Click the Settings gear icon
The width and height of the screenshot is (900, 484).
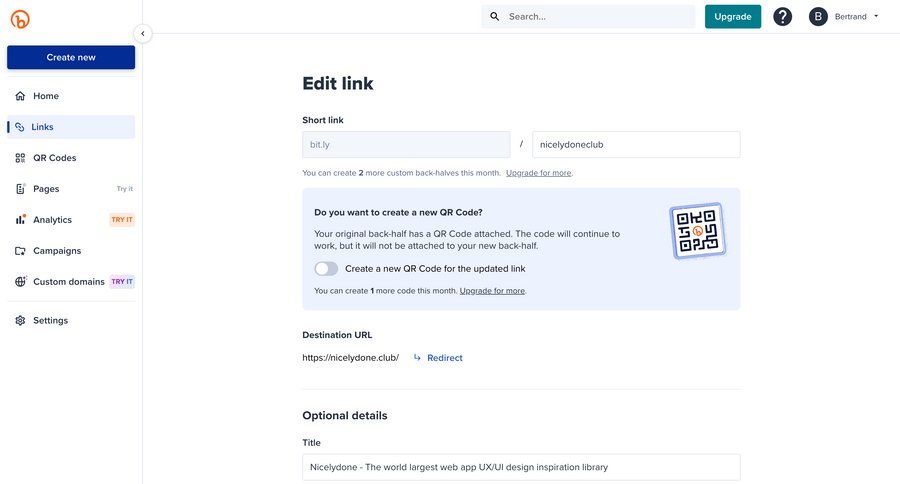click(20, 321)
